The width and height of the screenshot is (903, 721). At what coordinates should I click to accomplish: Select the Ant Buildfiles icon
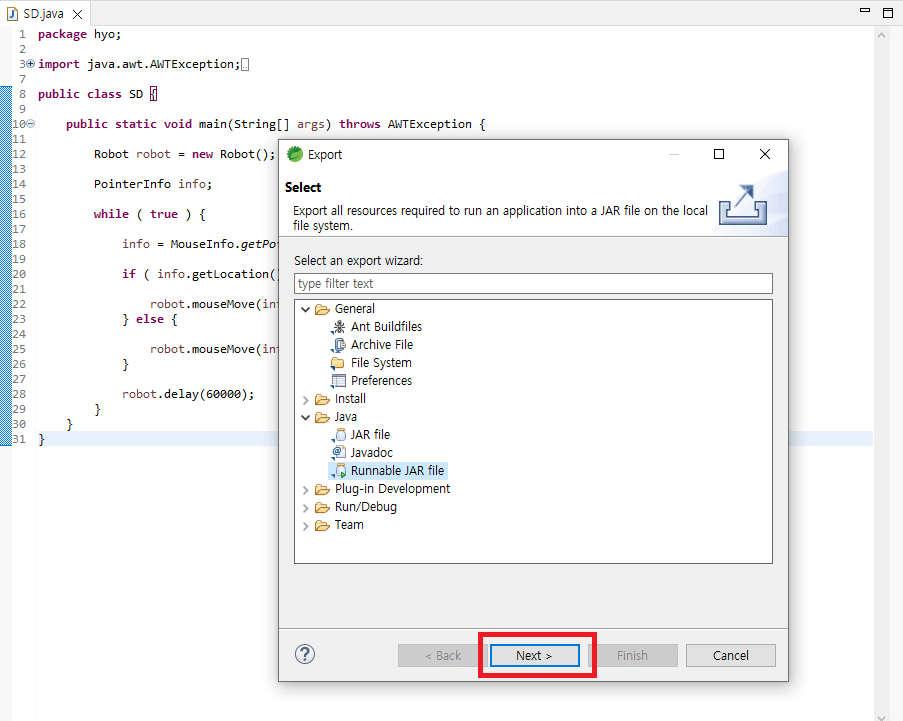pos(338,327)
